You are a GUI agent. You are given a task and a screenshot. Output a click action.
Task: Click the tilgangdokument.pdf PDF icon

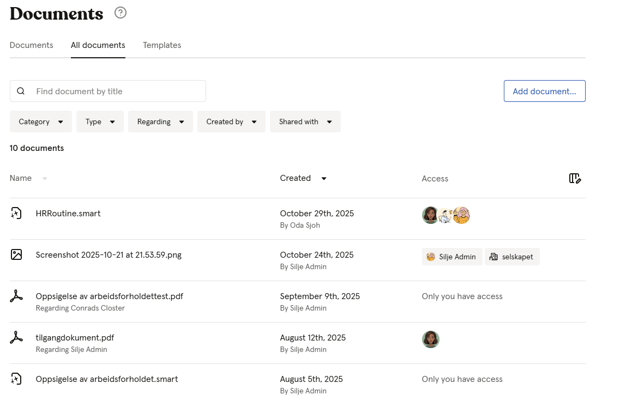[x=16, y=338]
